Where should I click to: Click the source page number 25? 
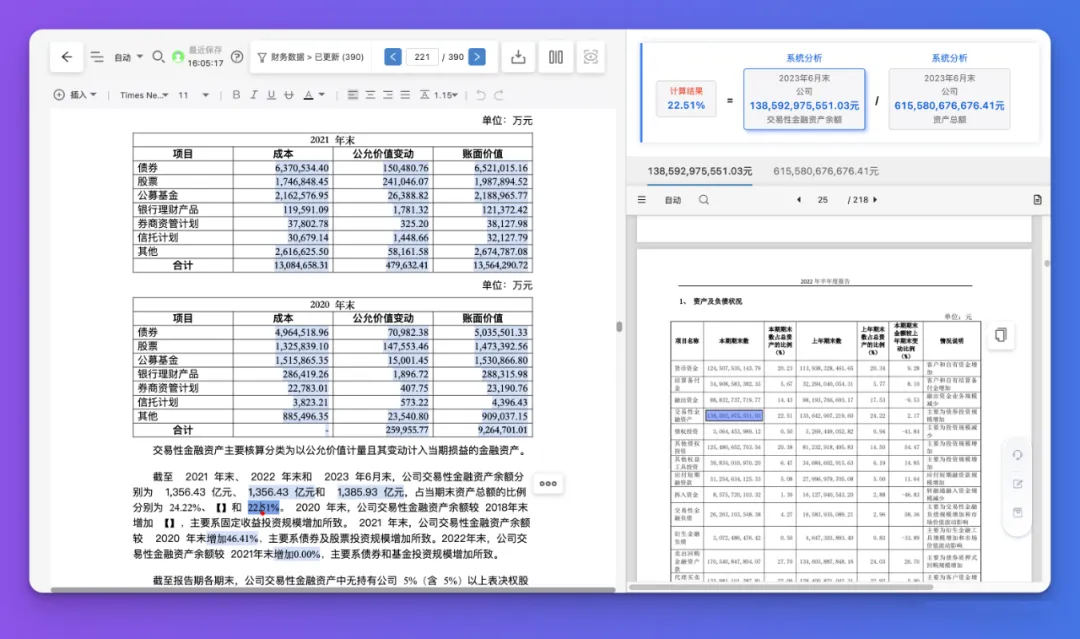[x=822, y=200]
